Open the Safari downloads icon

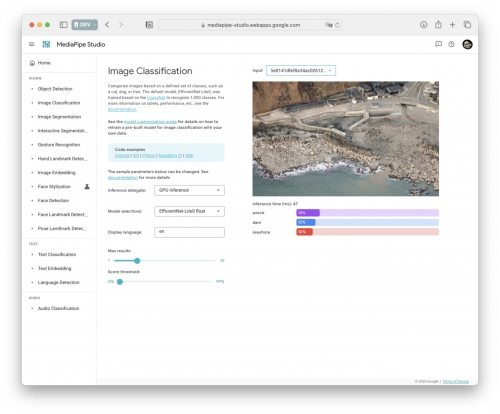click(x=423, y=25)
